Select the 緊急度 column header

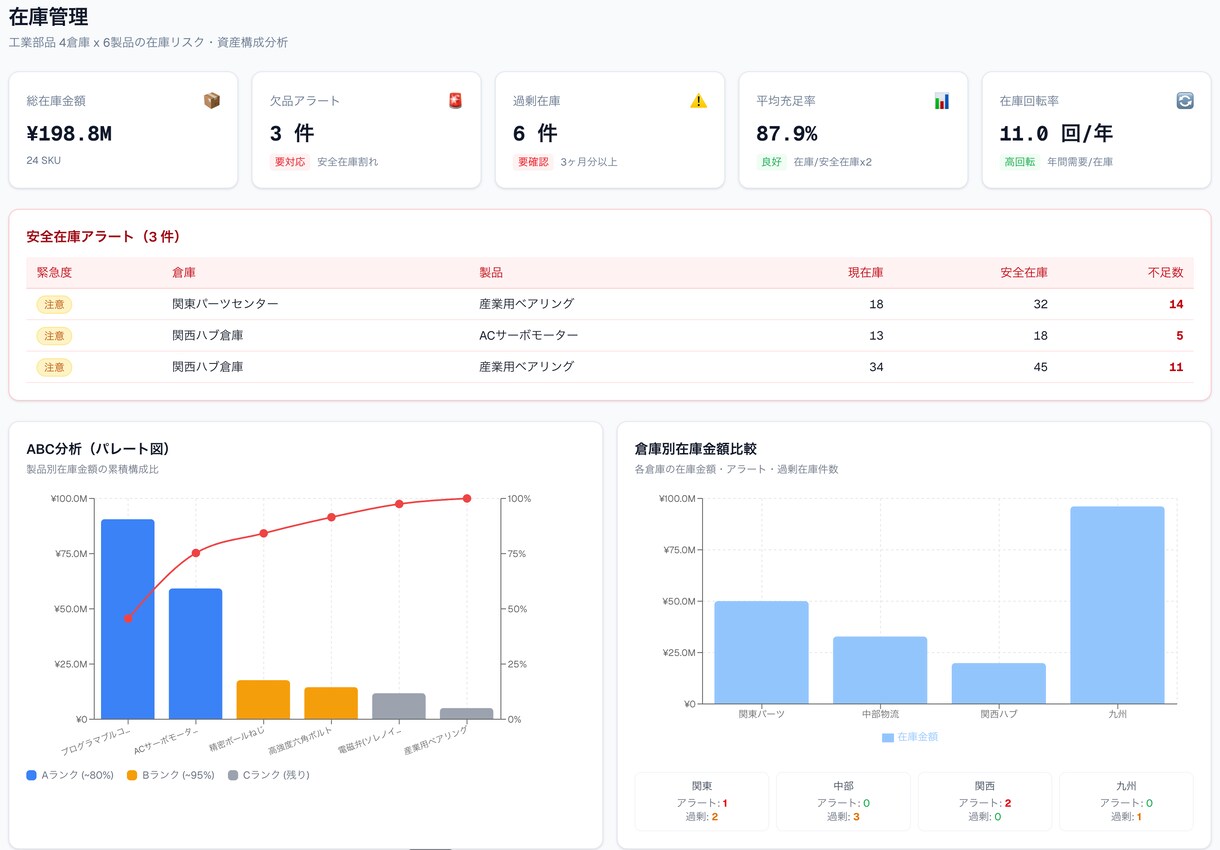(54, 273)
